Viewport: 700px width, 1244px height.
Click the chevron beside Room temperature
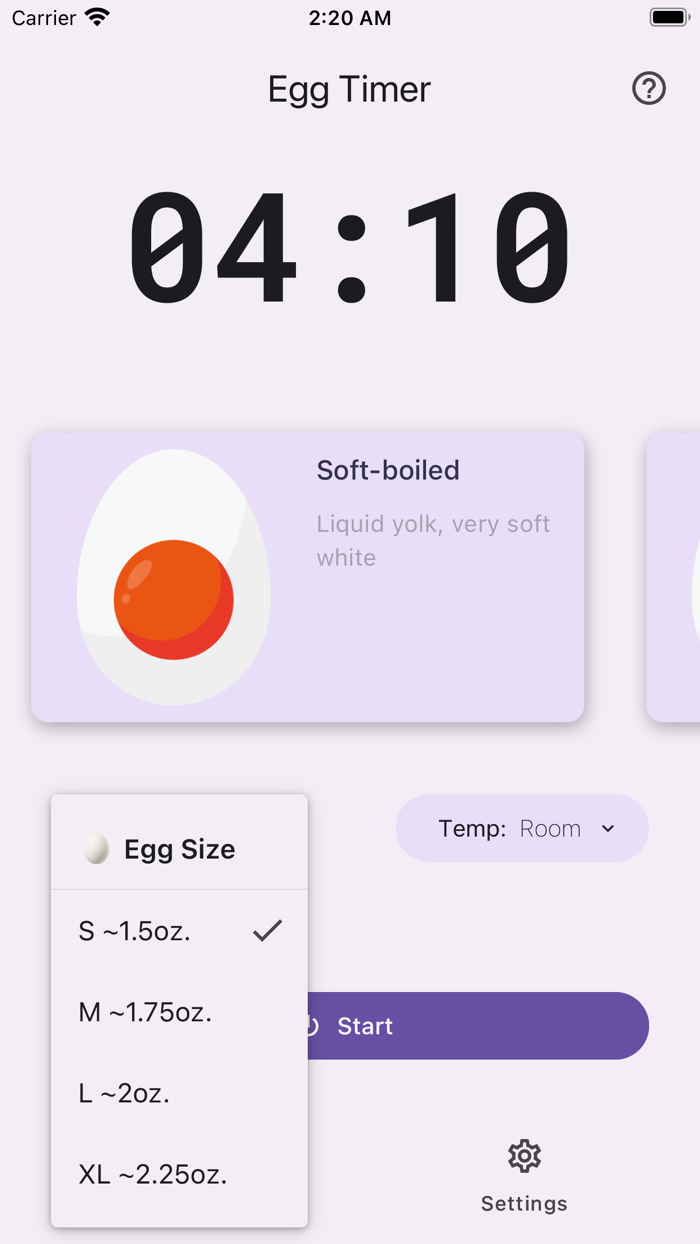(x=609, y=829)
